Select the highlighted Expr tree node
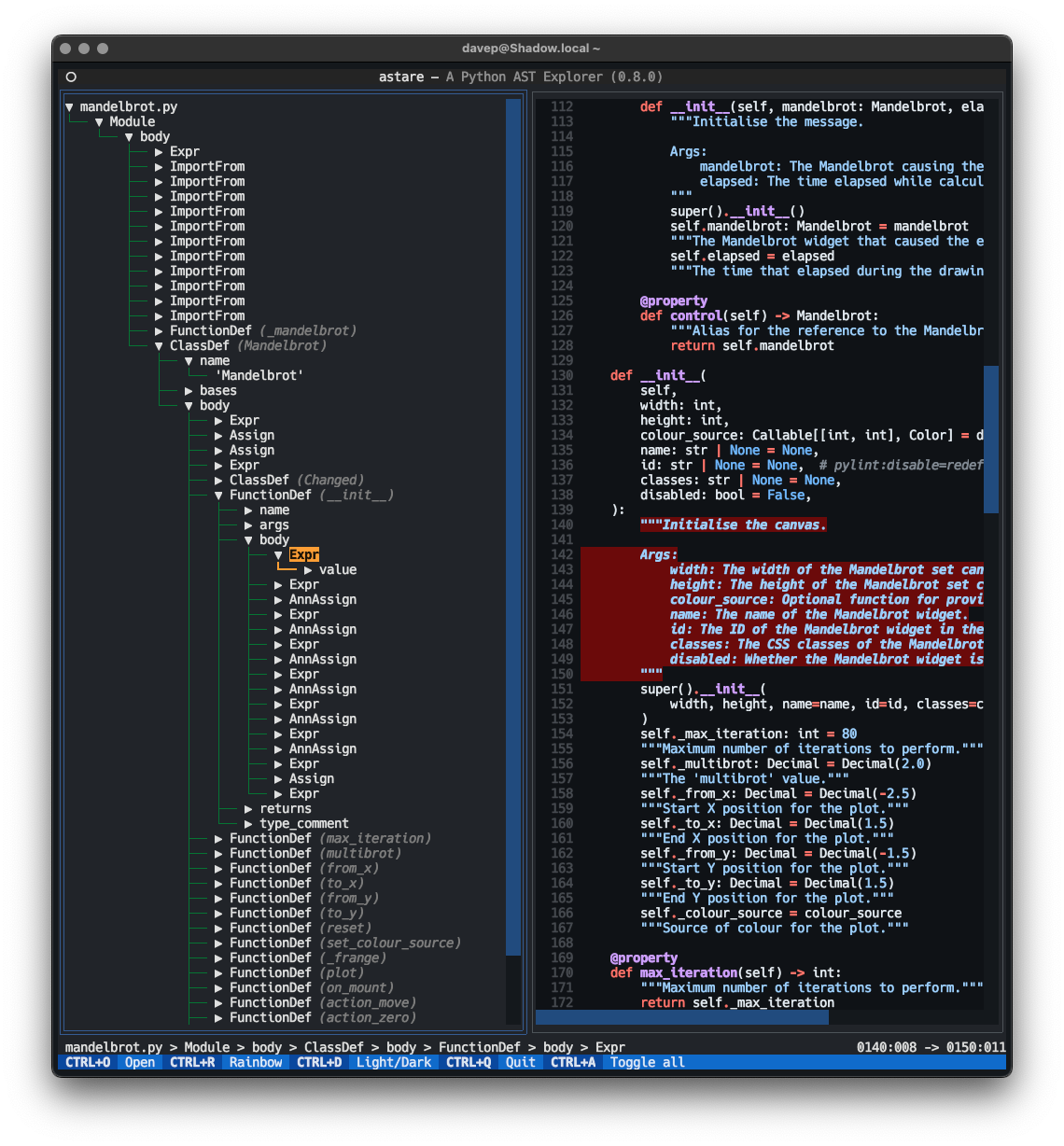Viewport: 1064px width, 1146px height. pyautogui.click(x=303, y=555)
